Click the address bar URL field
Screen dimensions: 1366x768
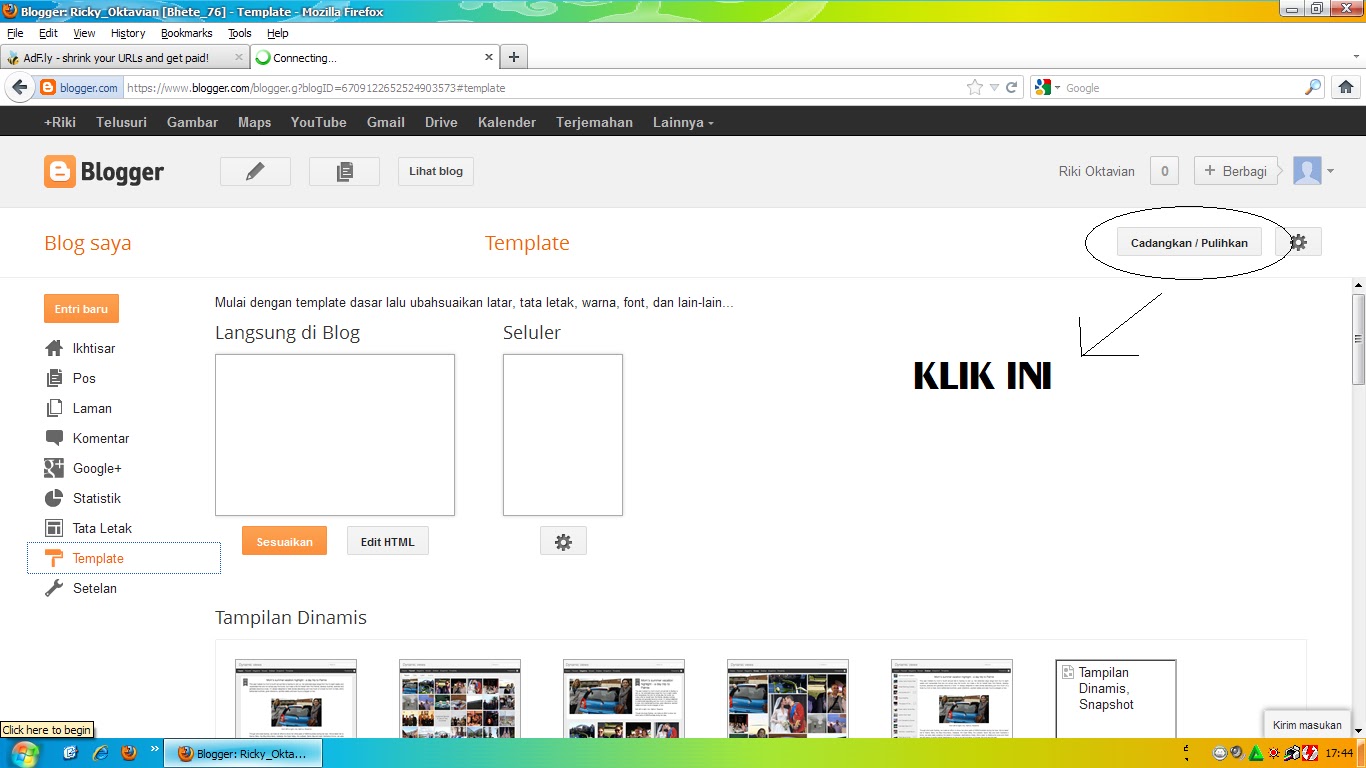coord(543,88)
